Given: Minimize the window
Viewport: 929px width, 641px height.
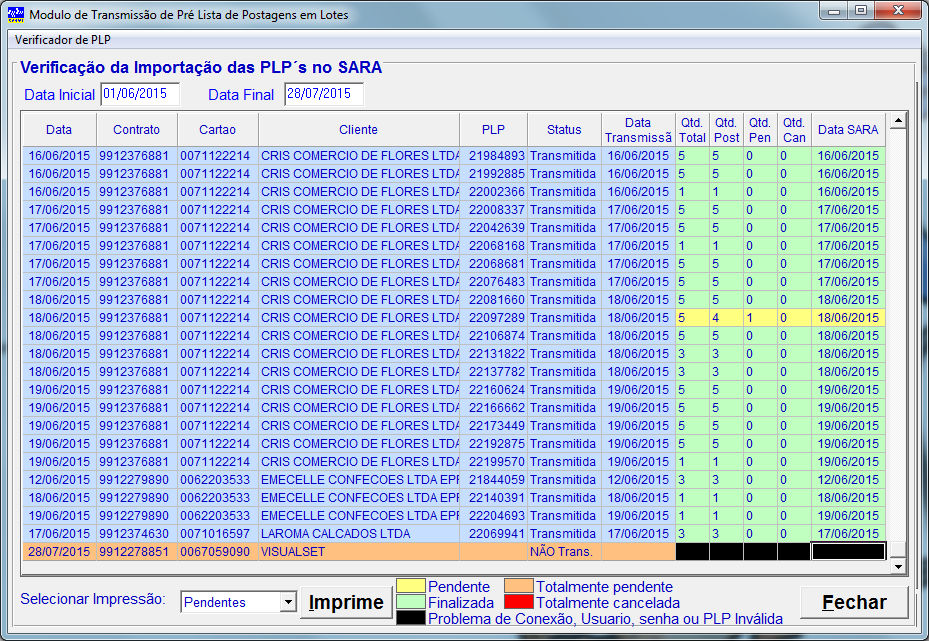Looking at the screenshot, I should [834, 11].
